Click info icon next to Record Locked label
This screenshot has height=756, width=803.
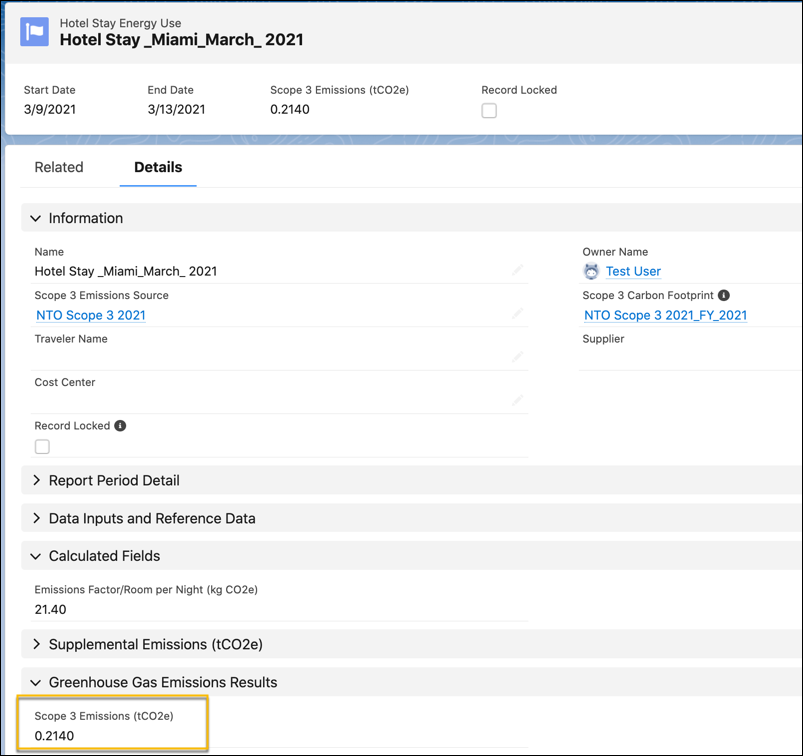(120, 426)
